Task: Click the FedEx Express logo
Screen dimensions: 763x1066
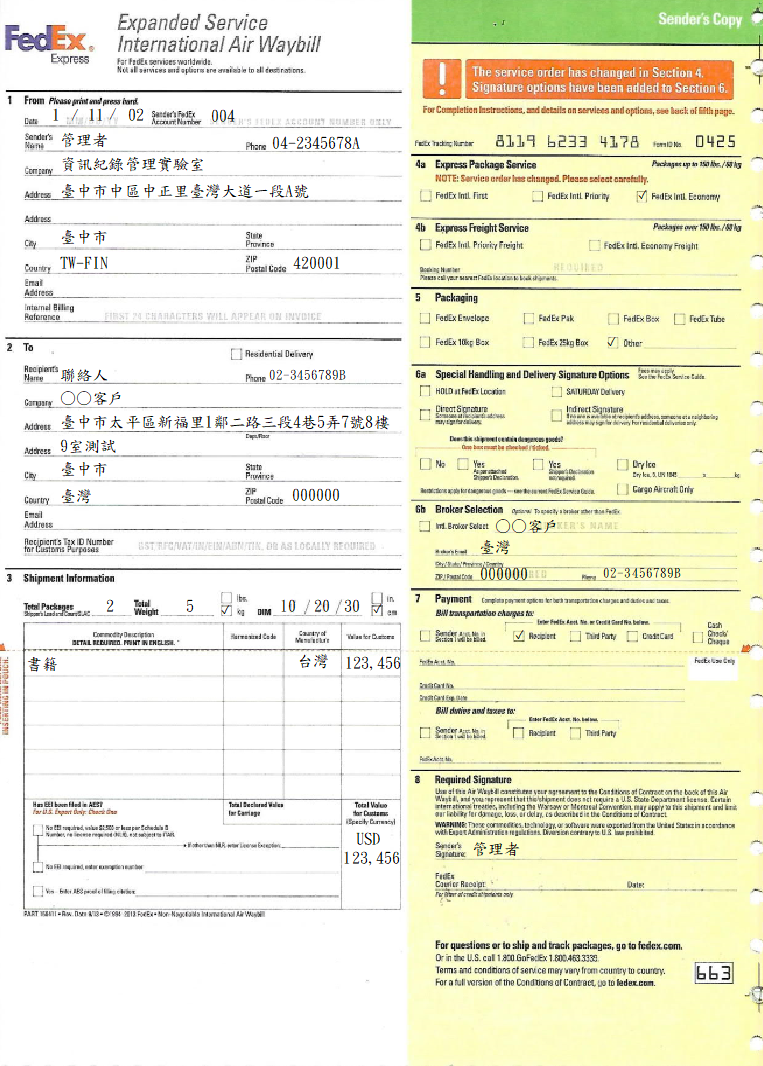Action: coord(49,44)
